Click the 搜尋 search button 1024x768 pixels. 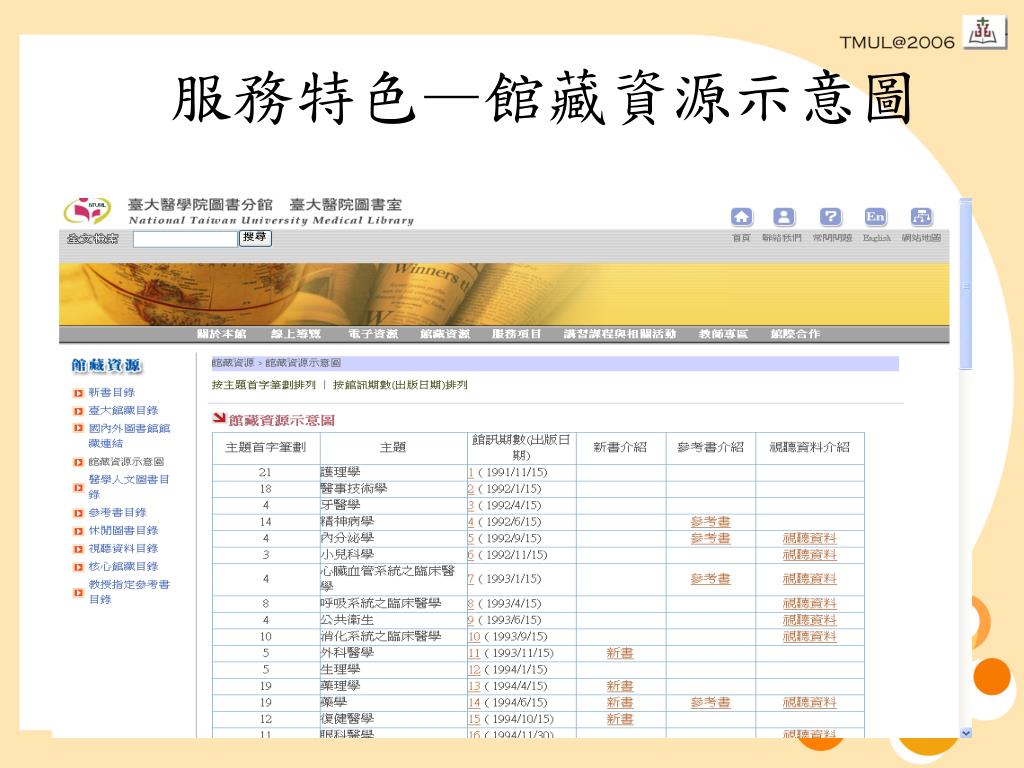[x=255, y=238]
